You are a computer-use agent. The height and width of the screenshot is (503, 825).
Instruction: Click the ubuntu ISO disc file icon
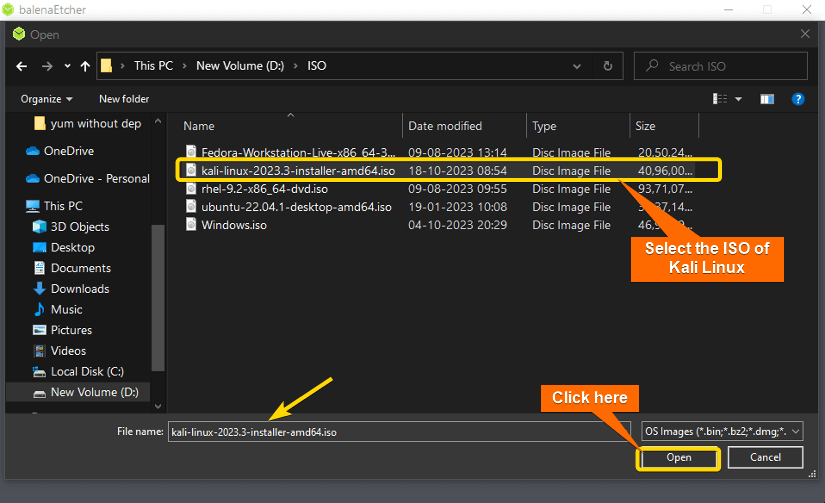pyautogui.click(x=192, y=206)
